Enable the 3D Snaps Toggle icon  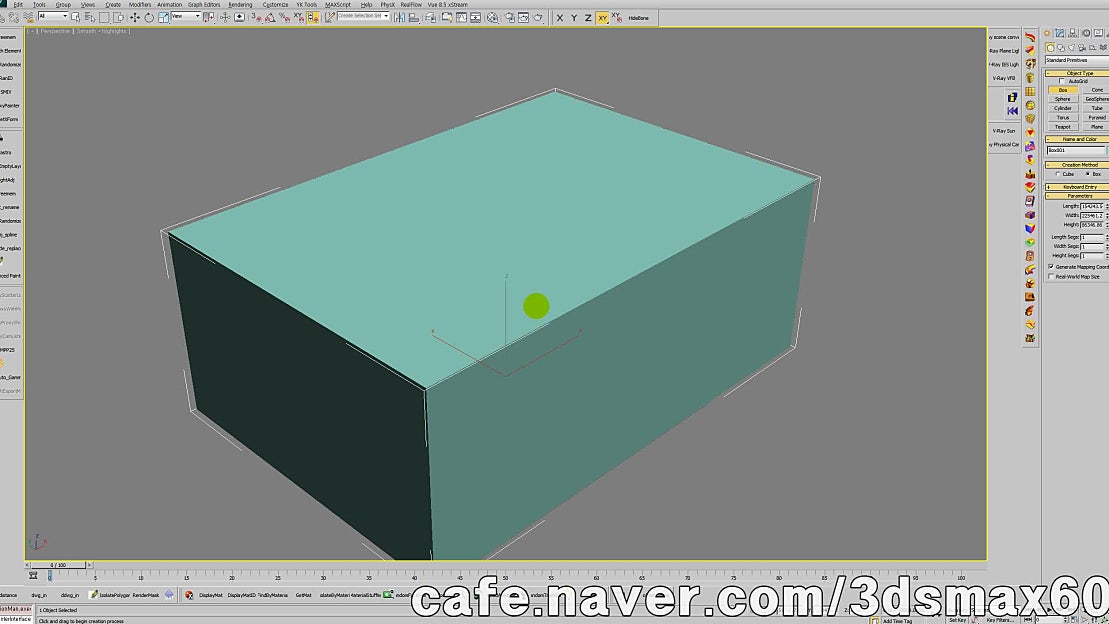(x=257, y=17)
